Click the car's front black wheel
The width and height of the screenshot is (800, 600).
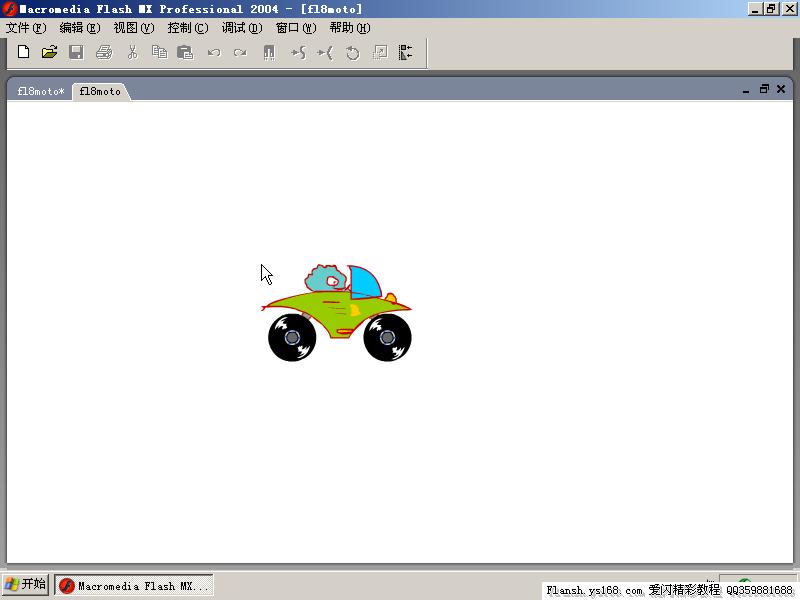click(x=387, y=337)
